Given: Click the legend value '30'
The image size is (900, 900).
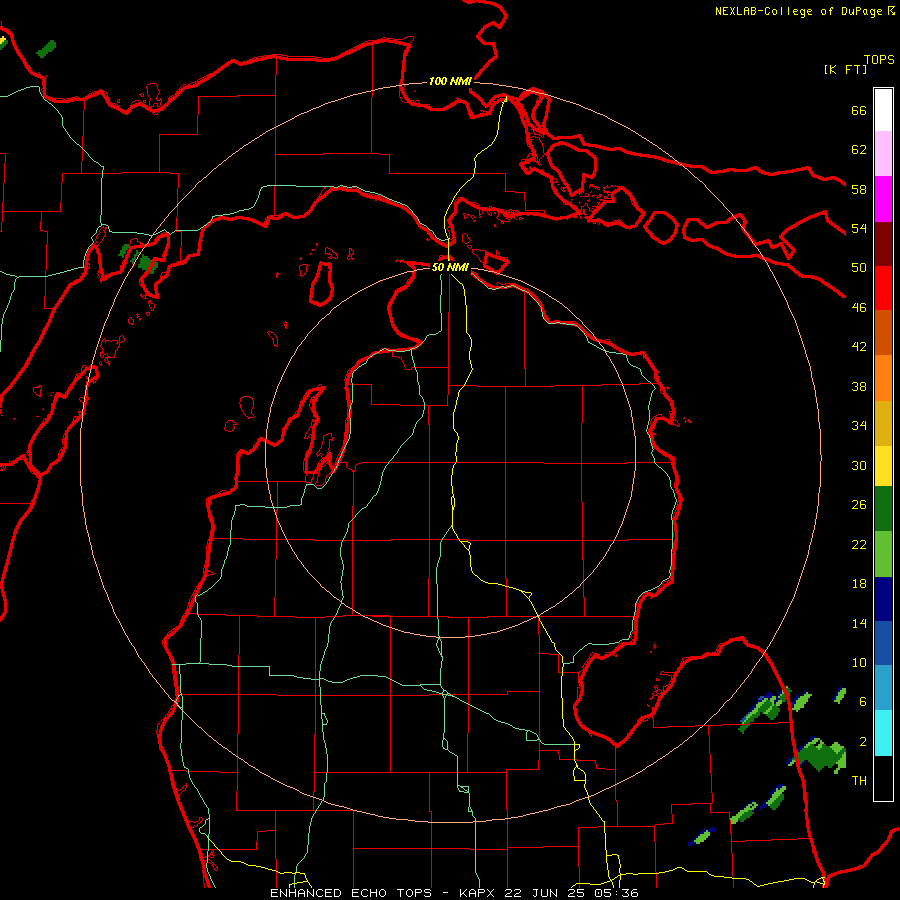Looking at the screenshot, I should (859, 465).
